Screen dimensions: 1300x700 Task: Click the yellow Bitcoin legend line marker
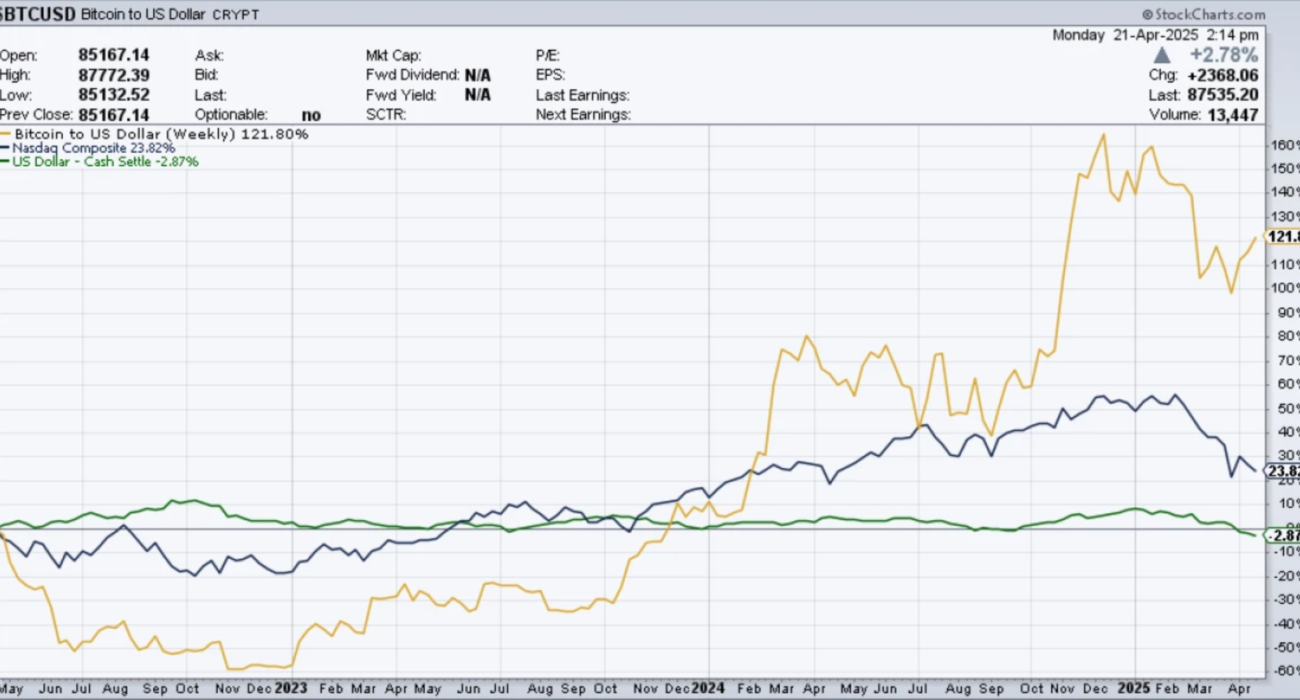click(6, 134)
